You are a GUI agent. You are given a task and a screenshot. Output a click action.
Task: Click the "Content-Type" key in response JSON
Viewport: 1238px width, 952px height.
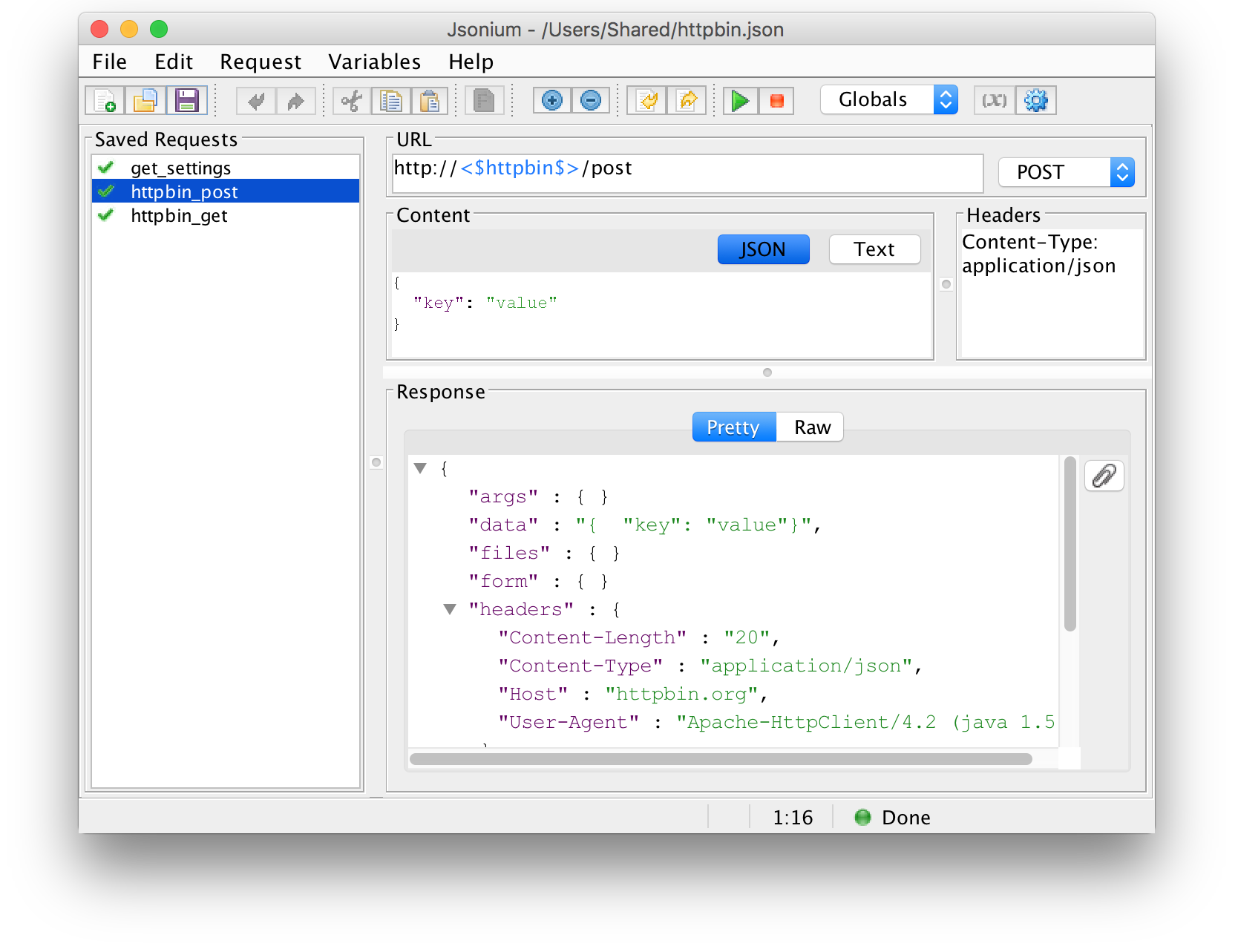coord(580,666)
